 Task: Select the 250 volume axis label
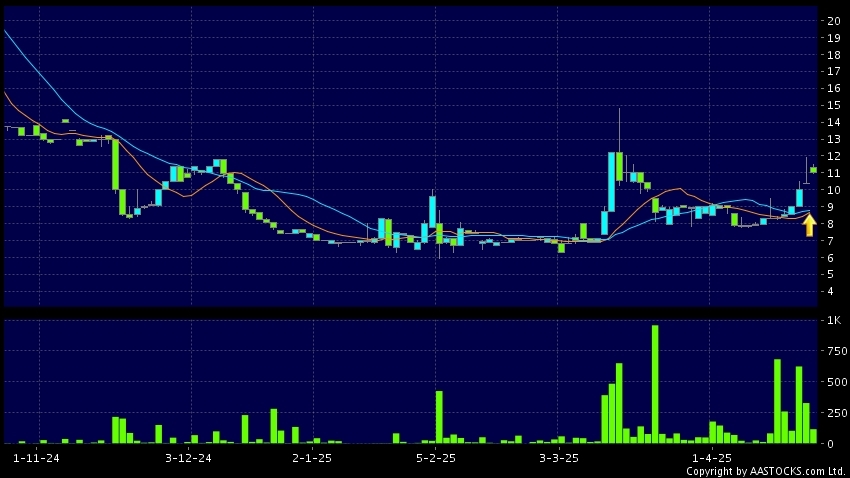[x=838, y=413]
